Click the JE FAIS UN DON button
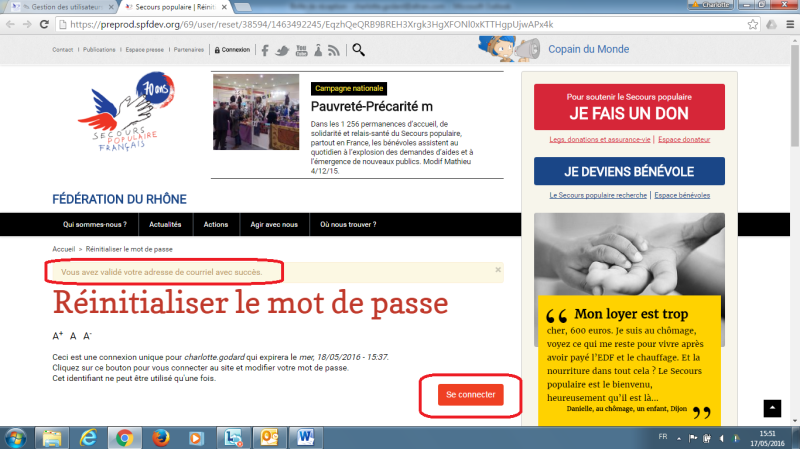Image resolution: width=800 pixels, height=449 pixels. coord(629,107)
